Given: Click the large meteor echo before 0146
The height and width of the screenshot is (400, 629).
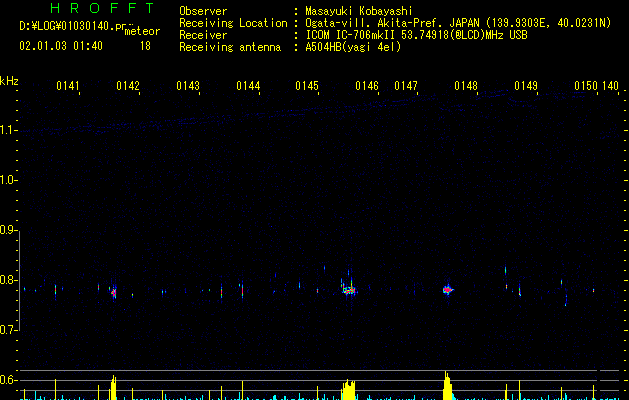Looking at the screenshot, I should click(349, 290).
